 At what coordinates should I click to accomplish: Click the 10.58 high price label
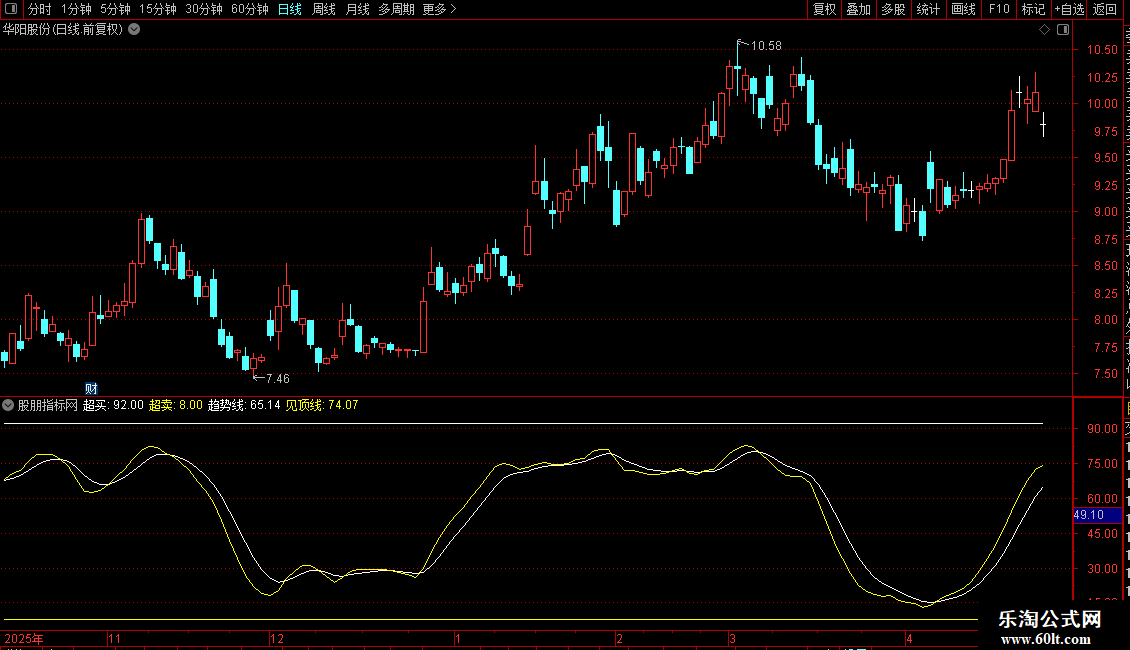(x=766, y=46)
